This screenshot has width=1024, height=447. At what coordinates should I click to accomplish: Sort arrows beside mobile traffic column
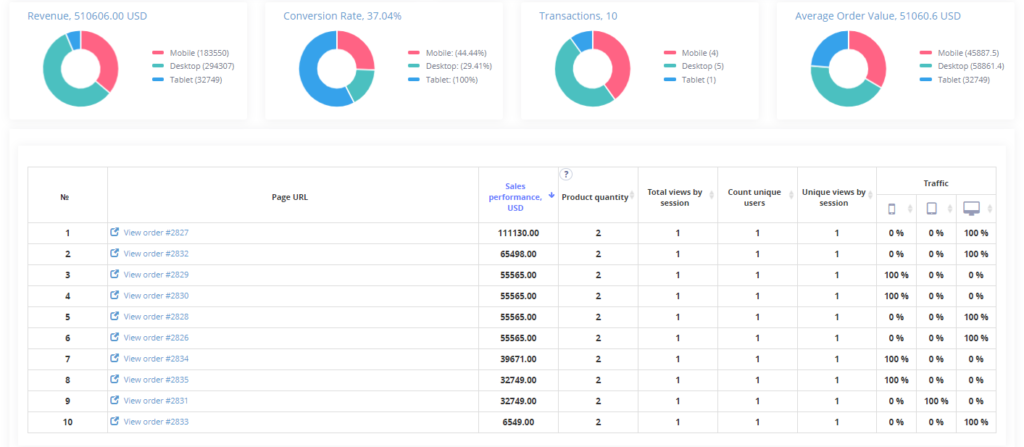(911, 209)
